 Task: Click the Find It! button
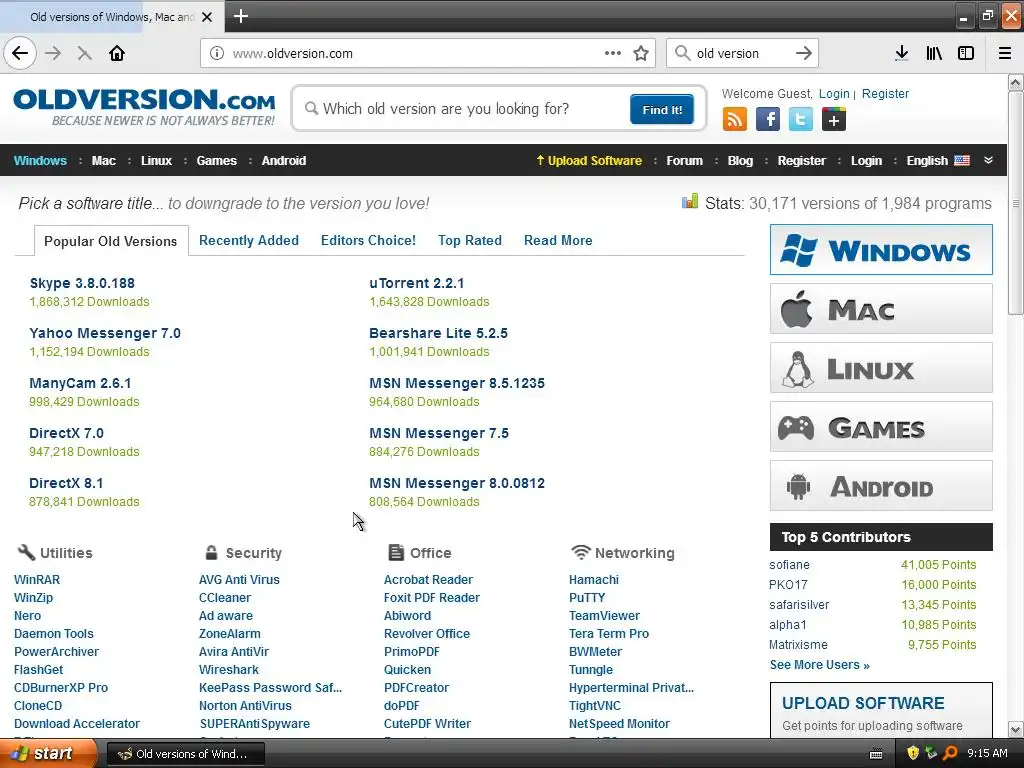coord(662,109)
